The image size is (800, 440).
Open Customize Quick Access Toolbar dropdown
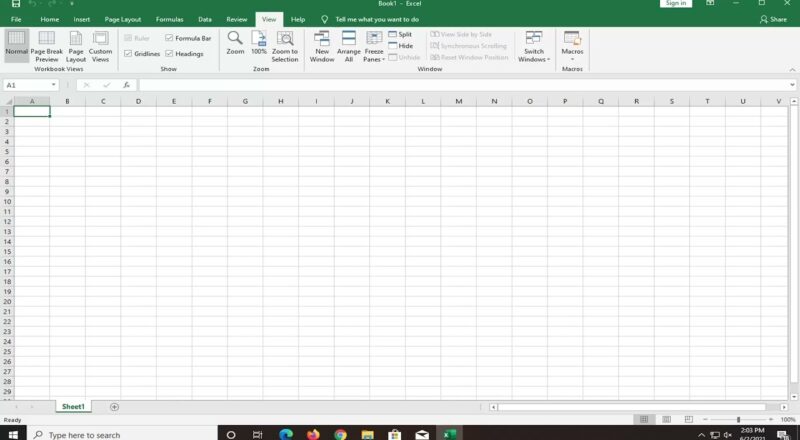click(71, 4)
